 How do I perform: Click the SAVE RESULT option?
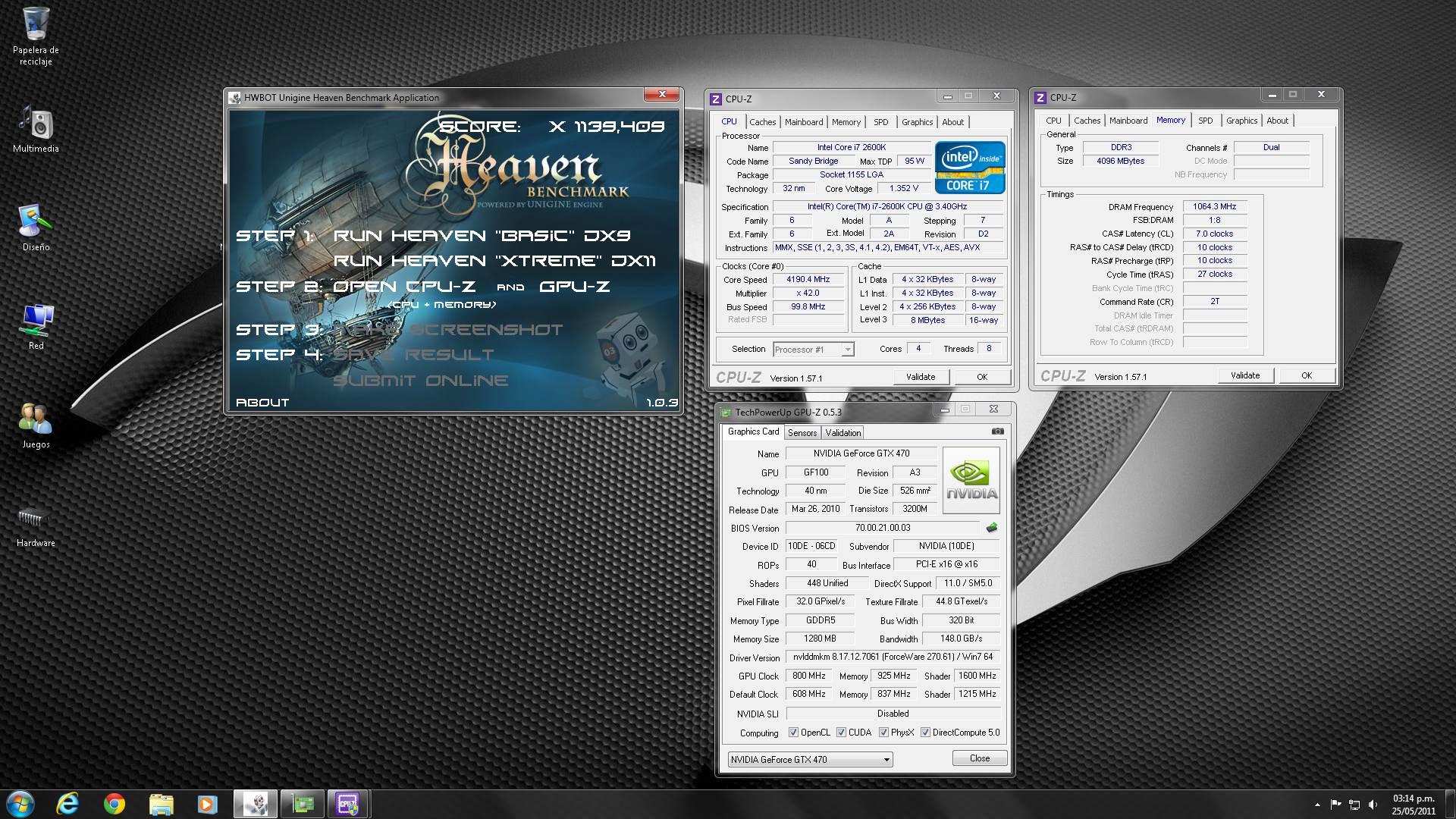pyautogui.click(x=413, y=355)
